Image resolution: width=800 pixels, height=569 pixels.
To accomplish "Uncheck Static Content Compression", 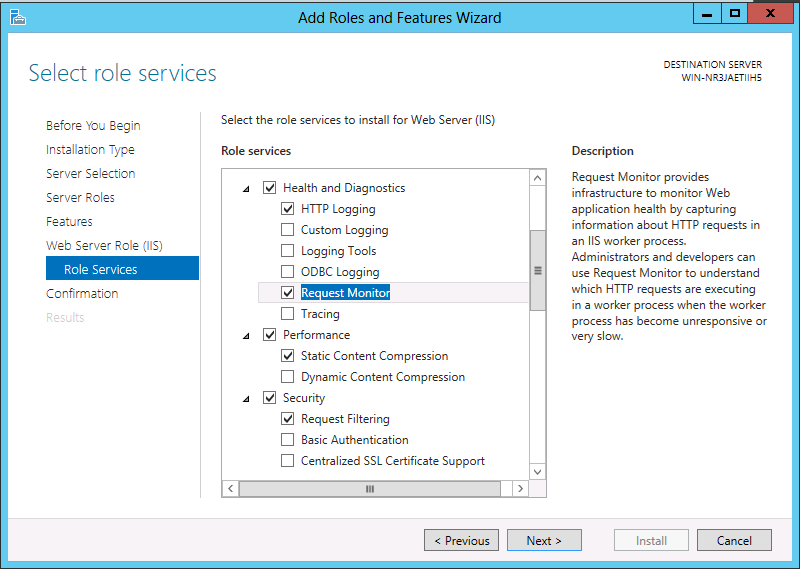I will [288, 355].
